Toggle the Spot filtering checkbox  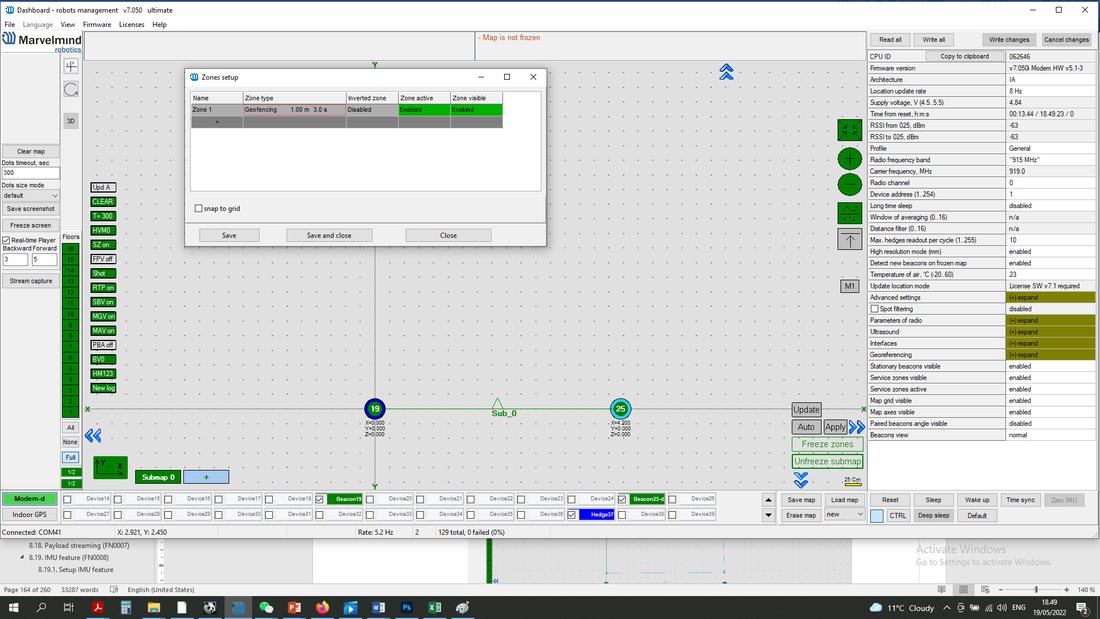874,309
